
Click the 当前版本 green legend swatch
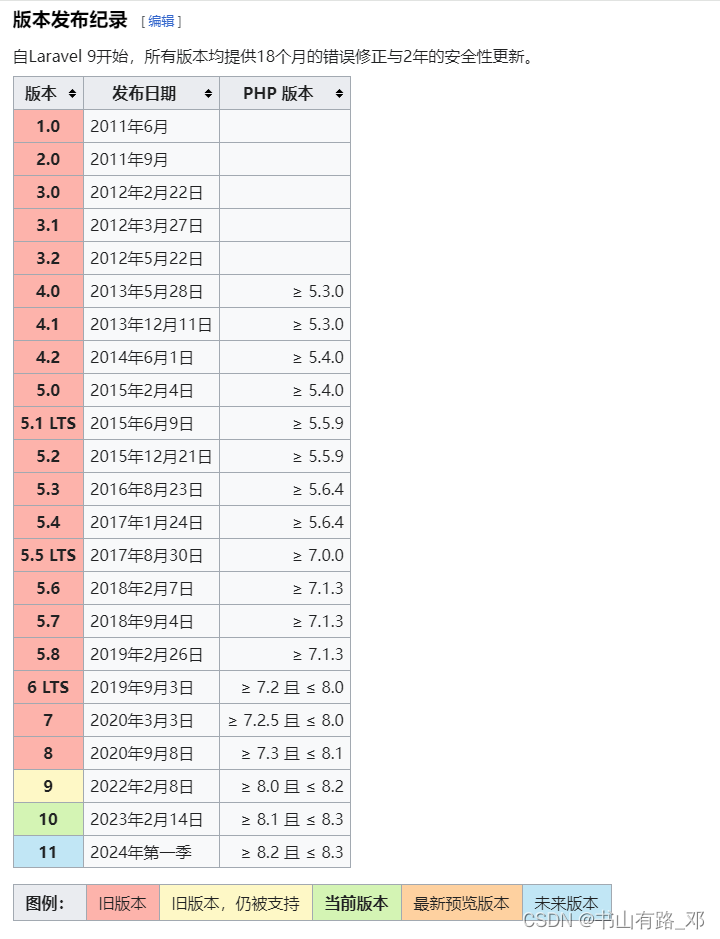tap(356, 903)
